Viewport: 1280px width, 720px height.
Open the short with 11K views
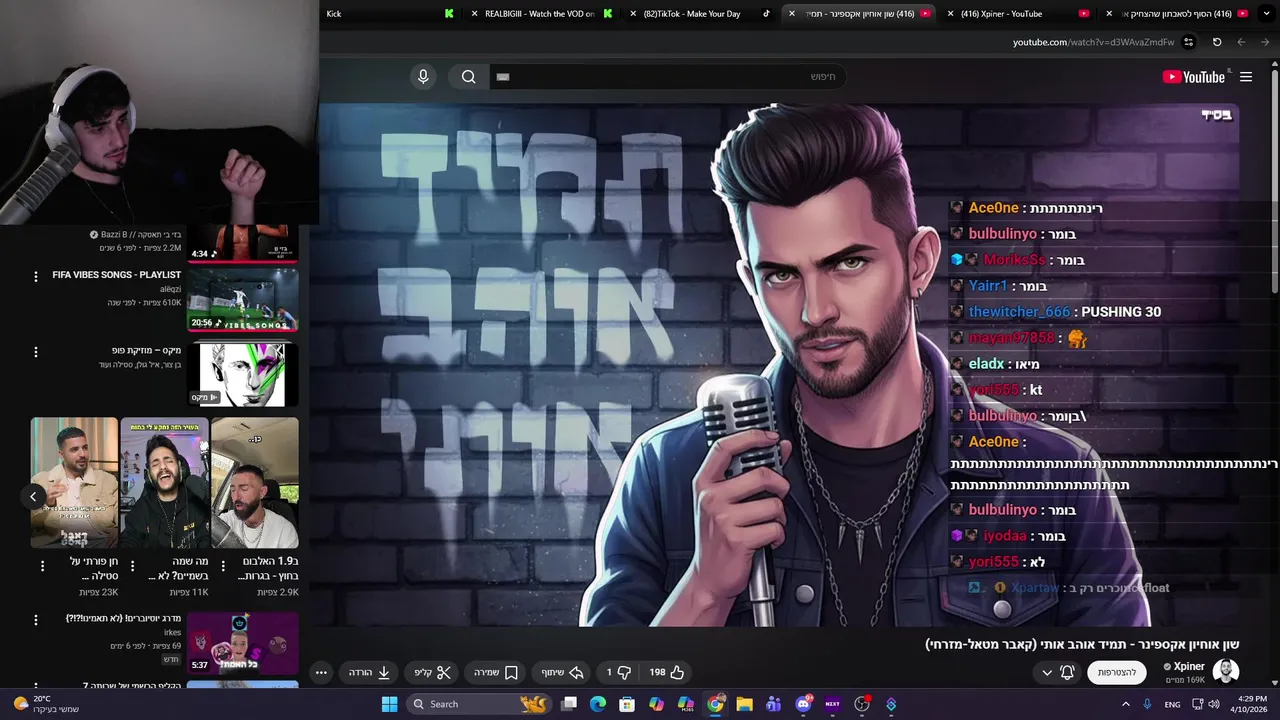(x=165, y=483)
